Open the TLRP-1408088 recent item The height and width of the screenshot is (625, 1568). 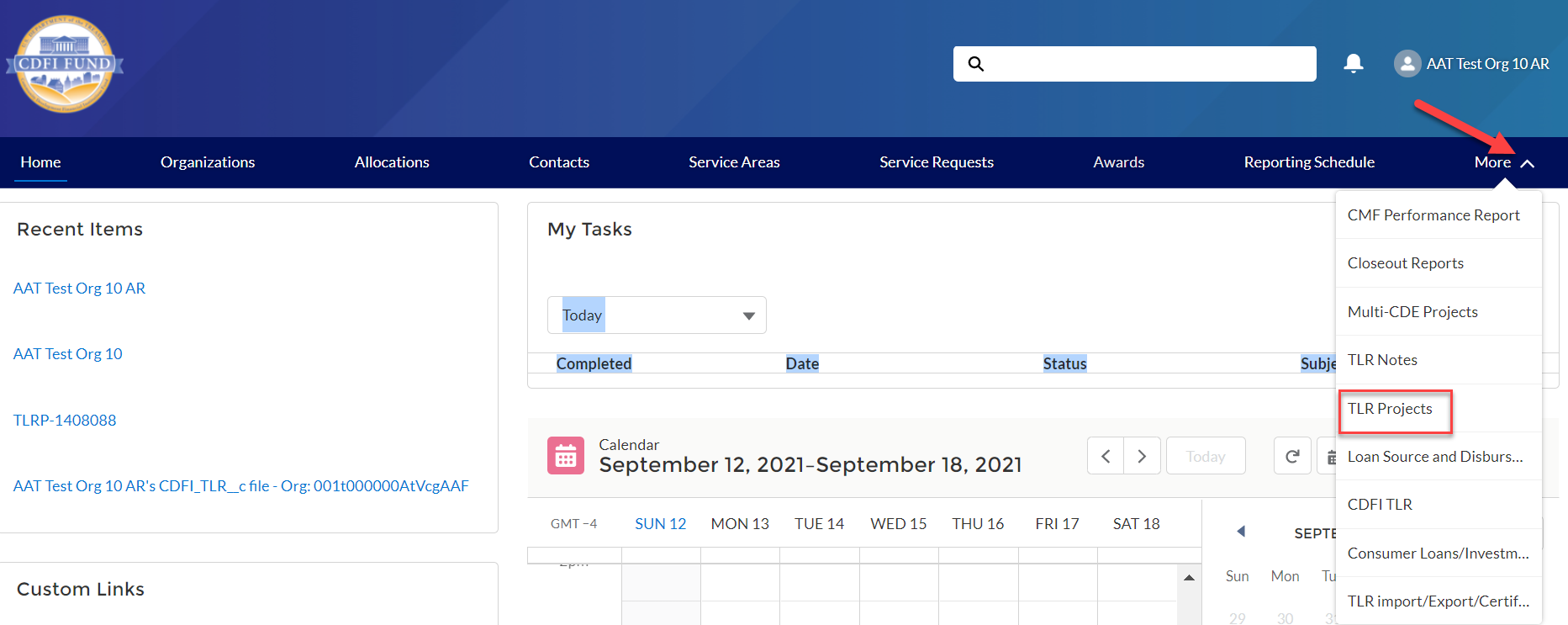click(65, 420)
